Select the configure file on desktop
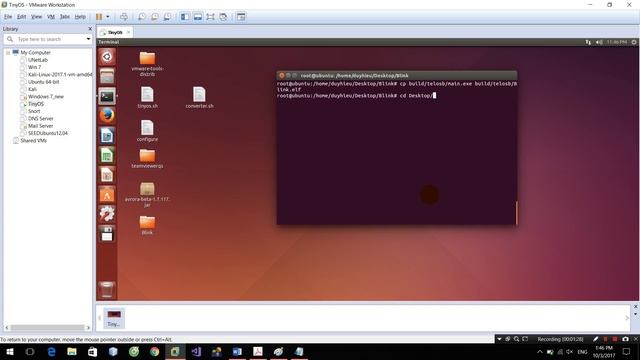The height and width of the screenshot is (360, 640). coord(147,131)
